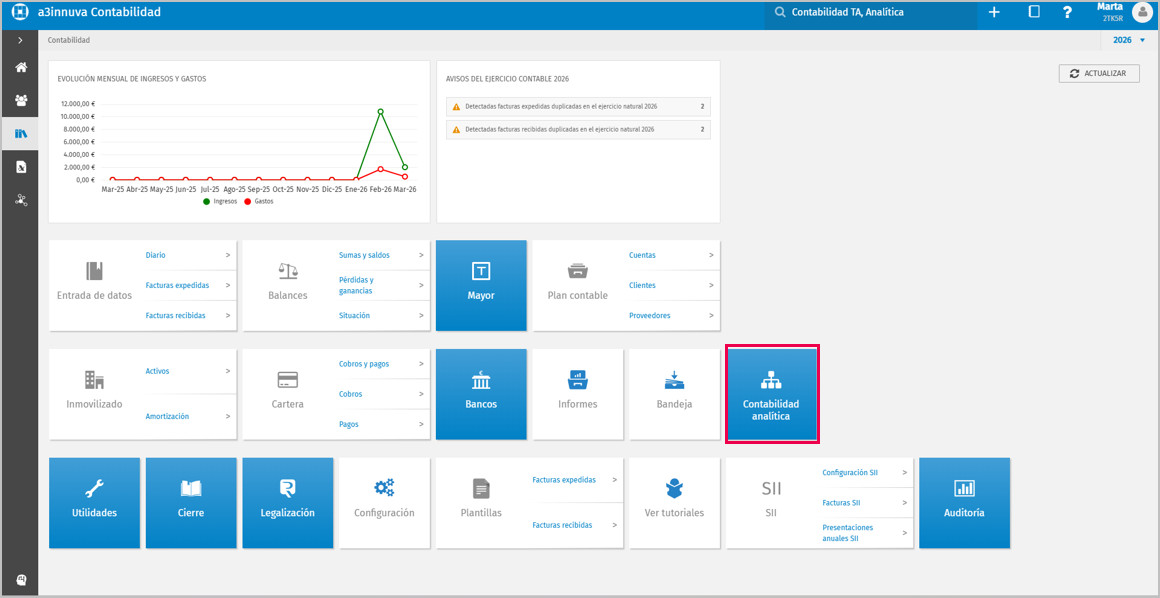The height and width of the screenshot is (598, 1160).
Task: Open the Informes tile
Action: (578, 394)
